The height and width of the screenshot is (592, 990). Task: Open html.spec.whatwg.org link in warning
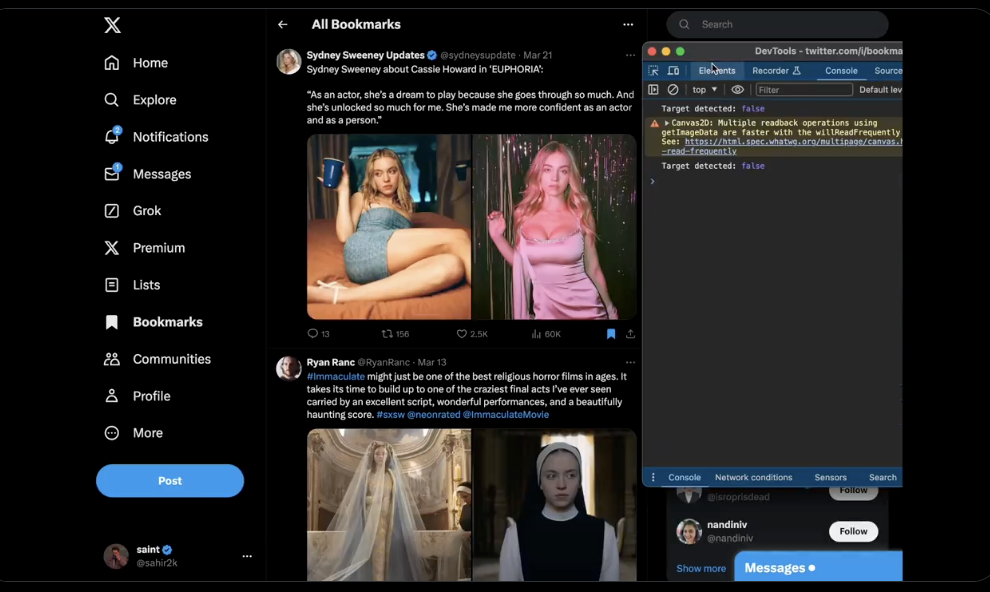pos(794,142)
